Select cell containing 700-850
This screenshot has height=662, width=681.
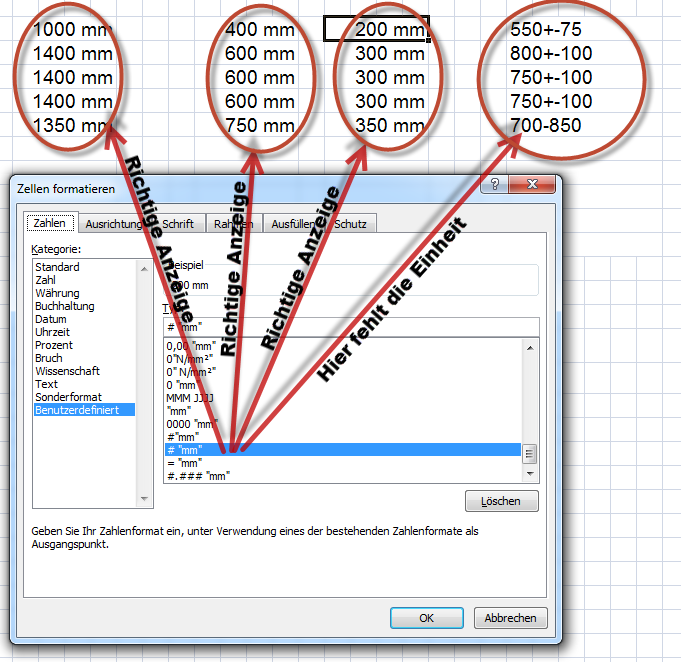click(x=545, y=125)
